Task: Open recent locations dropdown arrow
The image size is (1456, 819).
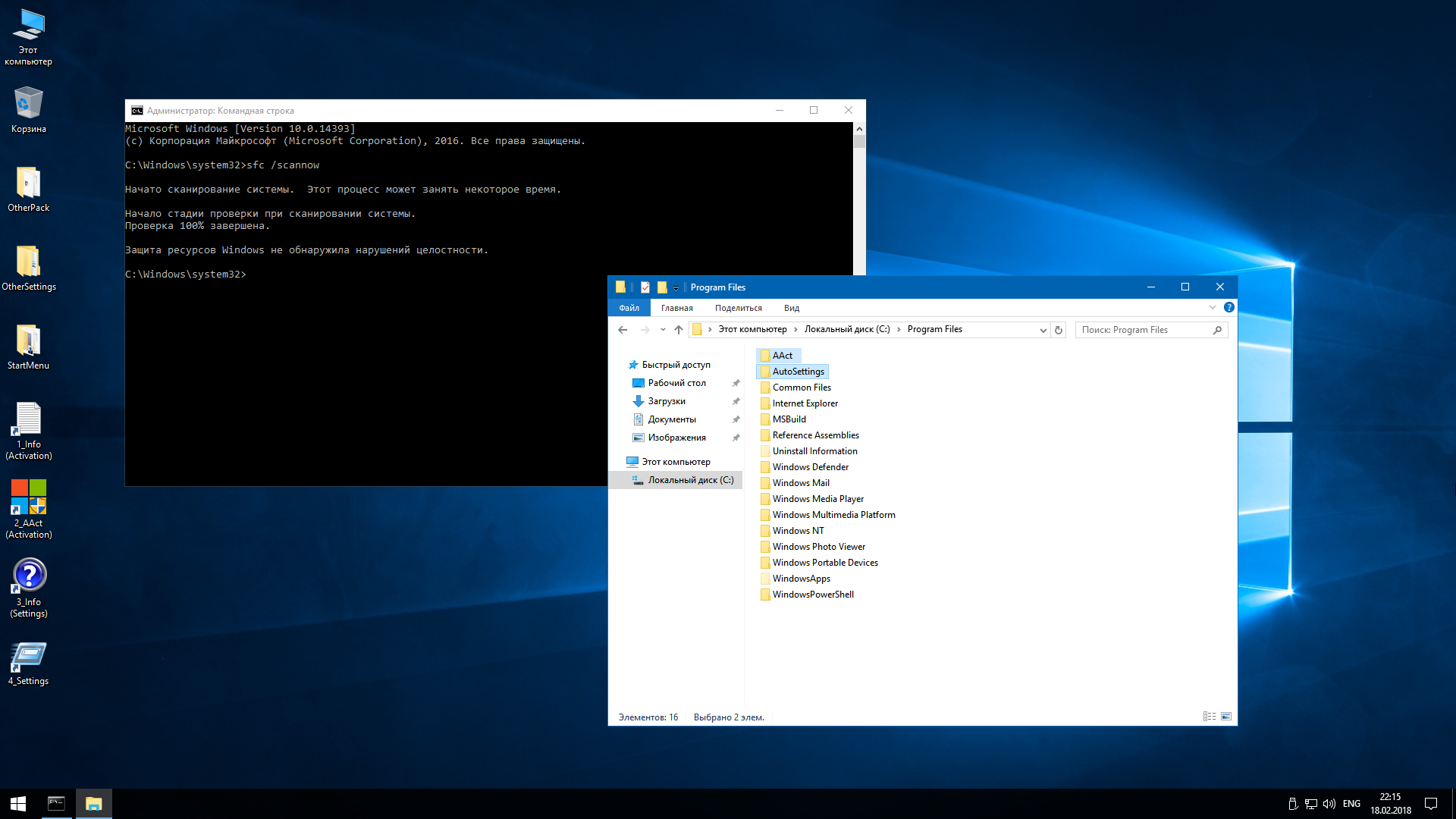Action: click(x=663, y=330)
